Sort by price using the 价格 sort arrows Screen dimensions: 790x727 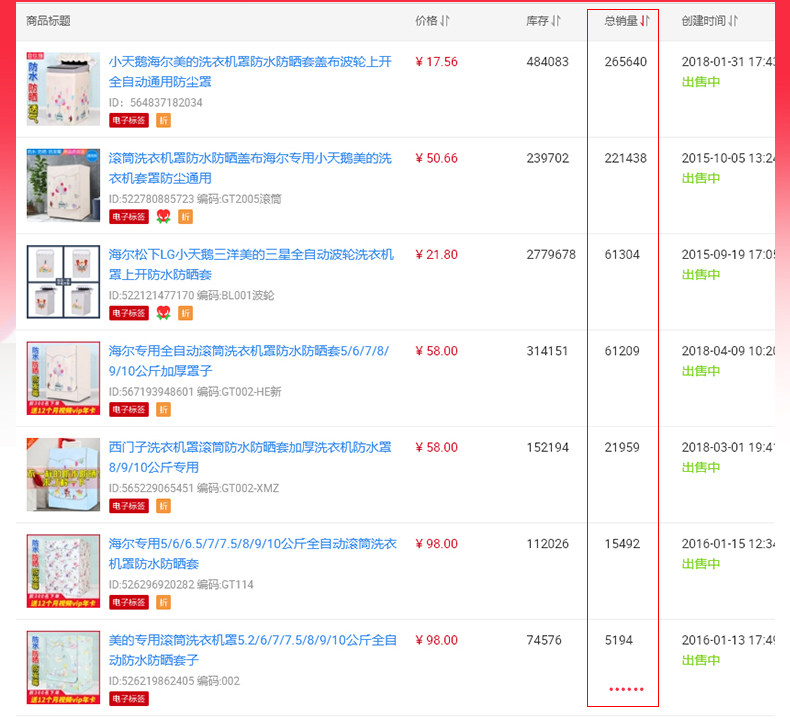click(x=444, y=21)
